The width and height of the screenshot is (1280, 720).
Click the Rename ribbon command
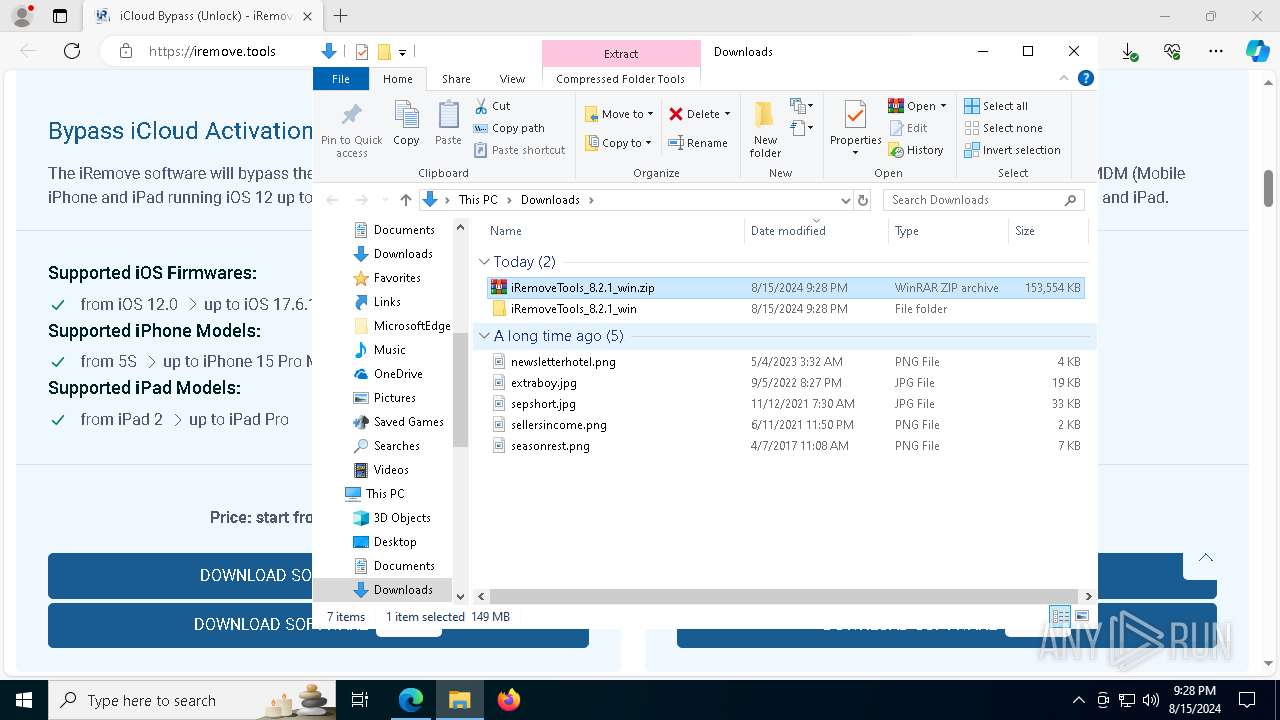[x=698, y=143]
